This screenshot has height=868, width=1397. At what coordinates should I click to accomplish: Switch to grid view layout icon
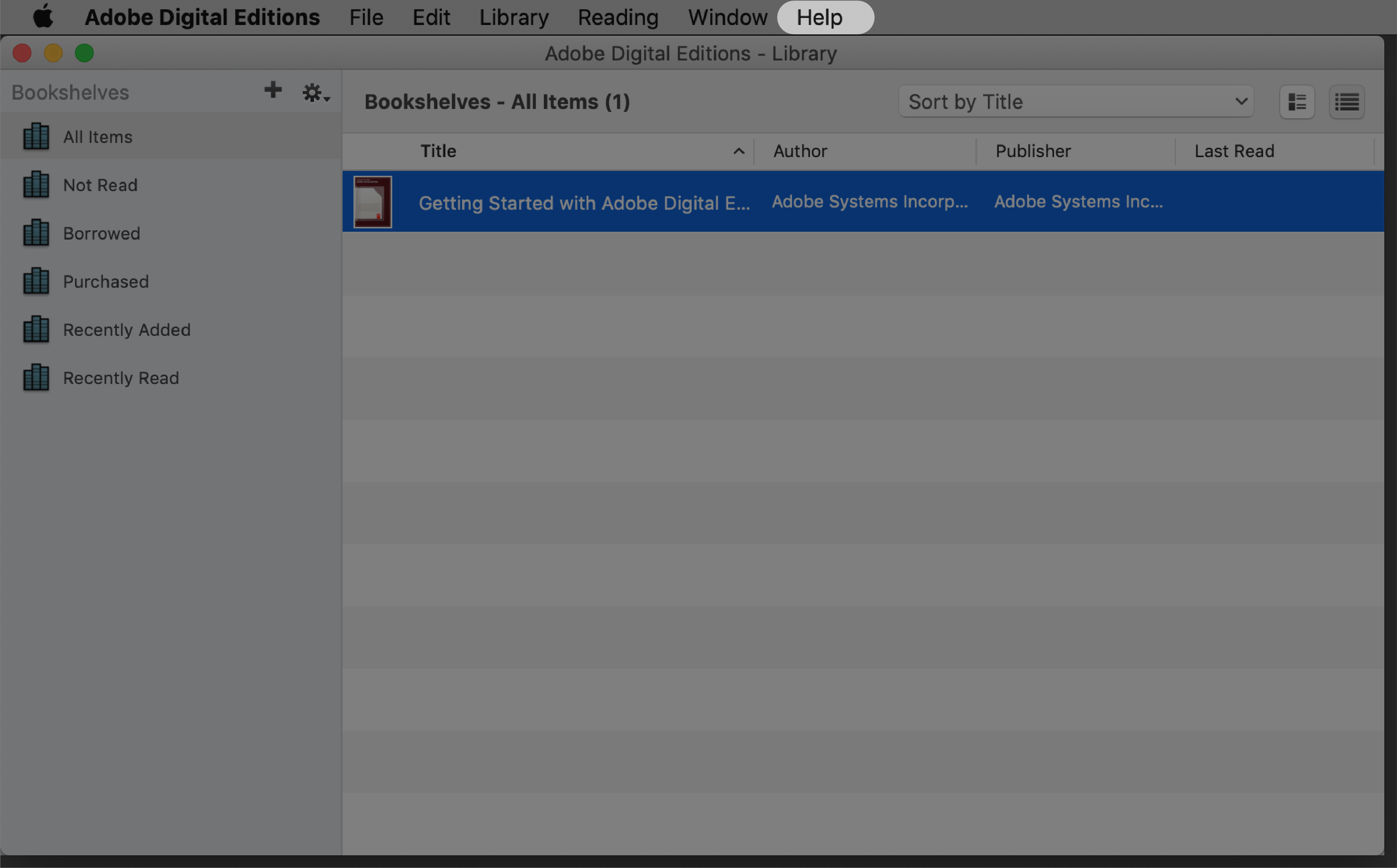1297,101
